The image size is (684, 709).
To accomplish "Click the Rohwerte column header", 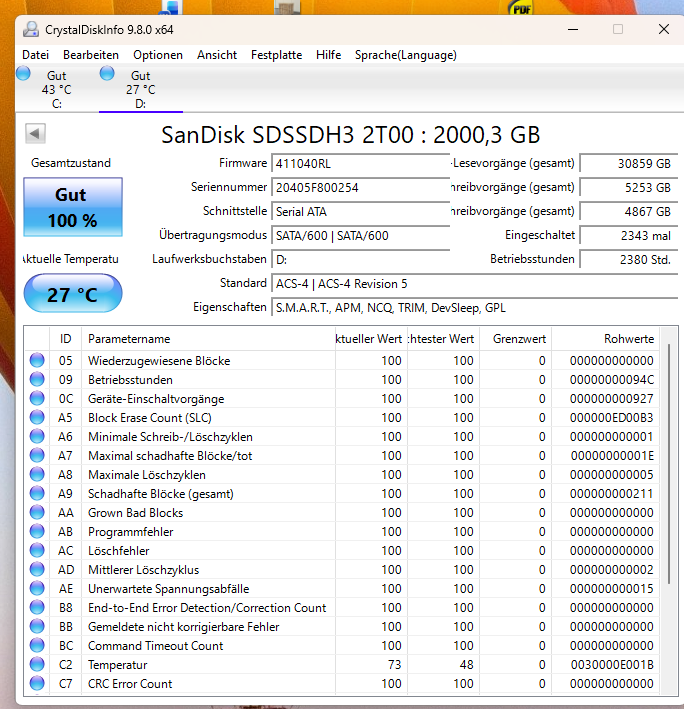I will coord(606,339).
